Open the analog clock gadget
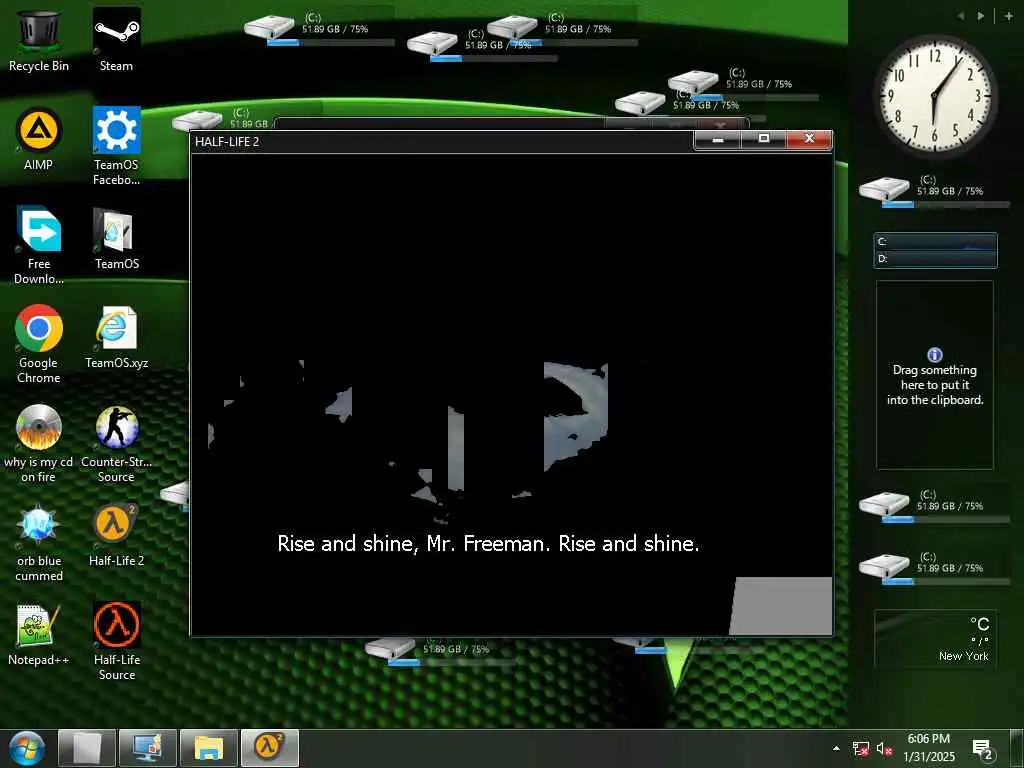 [935, 96]
